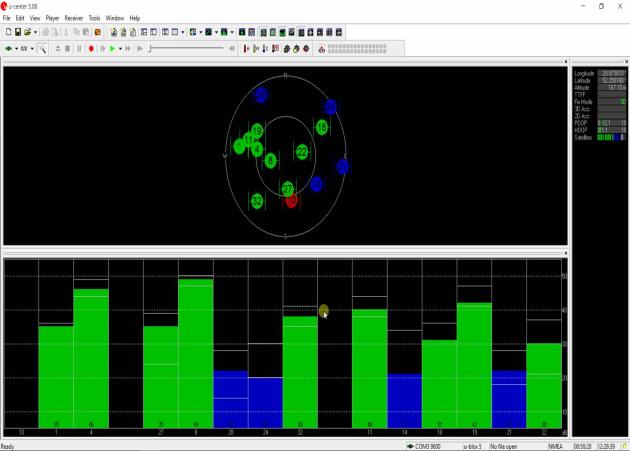Toggle the green-highlighted docking window icon
This screenshot has height=451, width=630.
[282, 32]
